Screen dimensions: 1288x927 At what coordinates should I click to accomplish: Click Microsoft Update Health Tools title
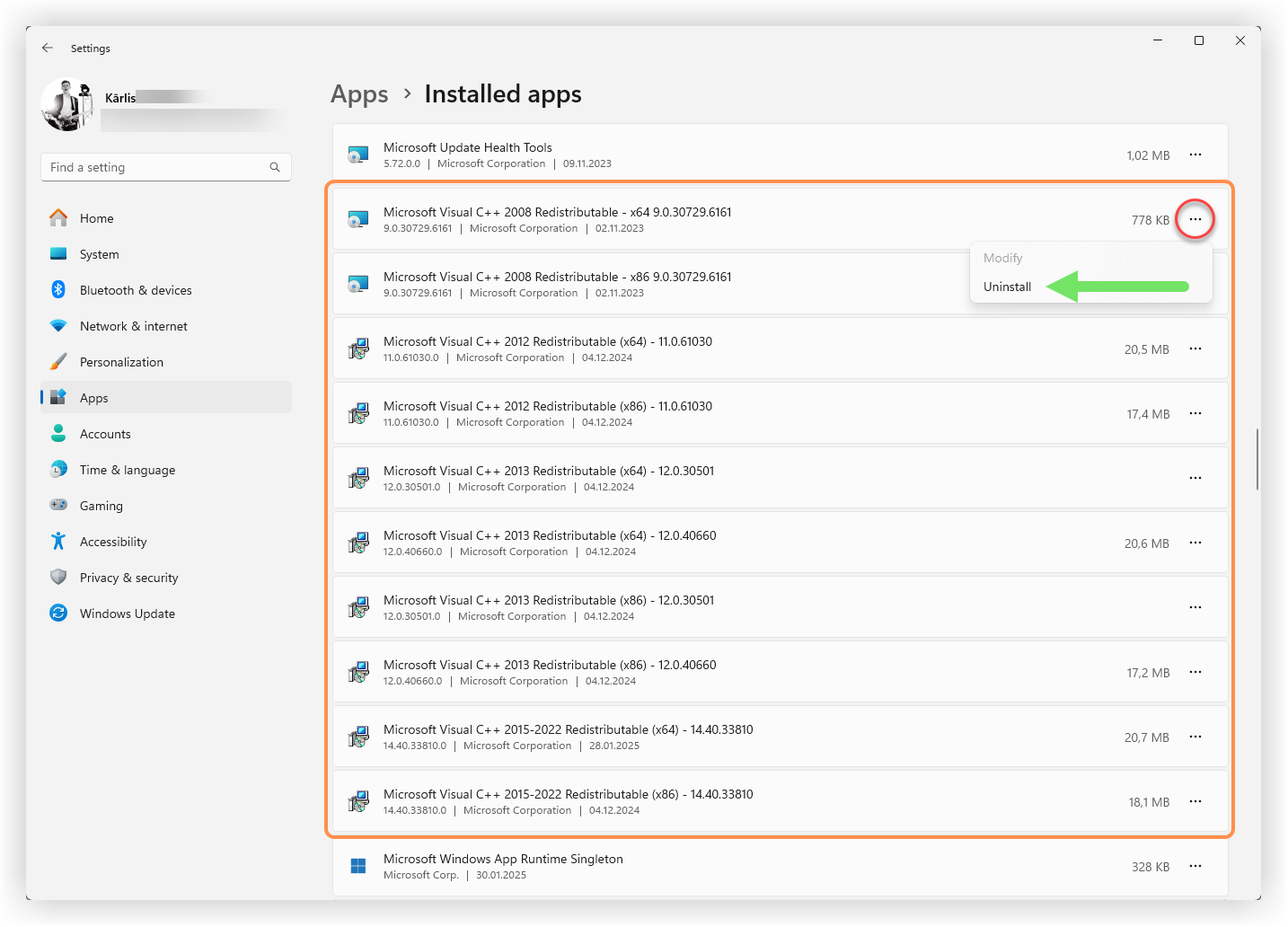[467, 147]
